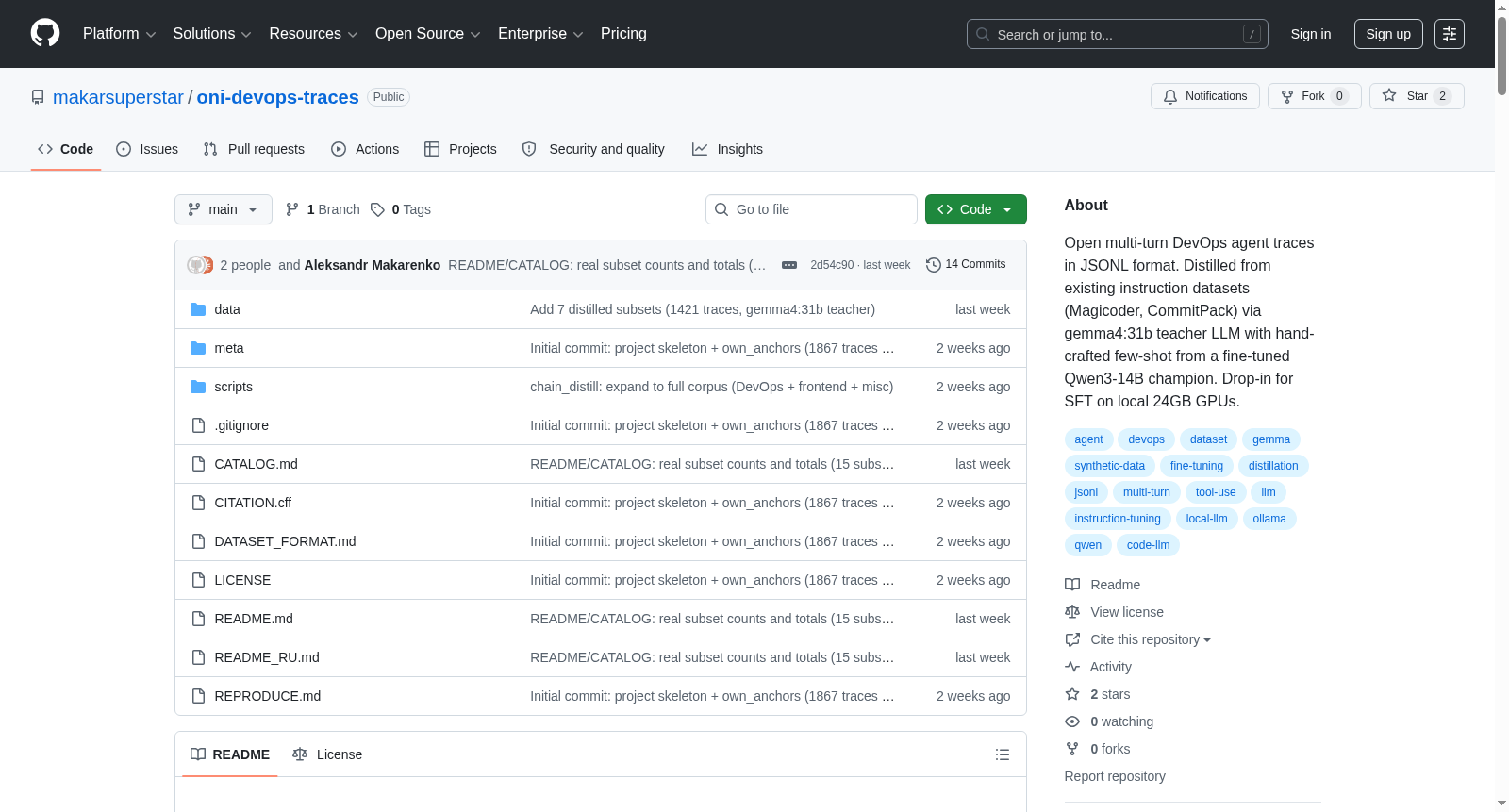Click the data folder icon
This screenshot has width=1509, height=812.
(198, 309)
